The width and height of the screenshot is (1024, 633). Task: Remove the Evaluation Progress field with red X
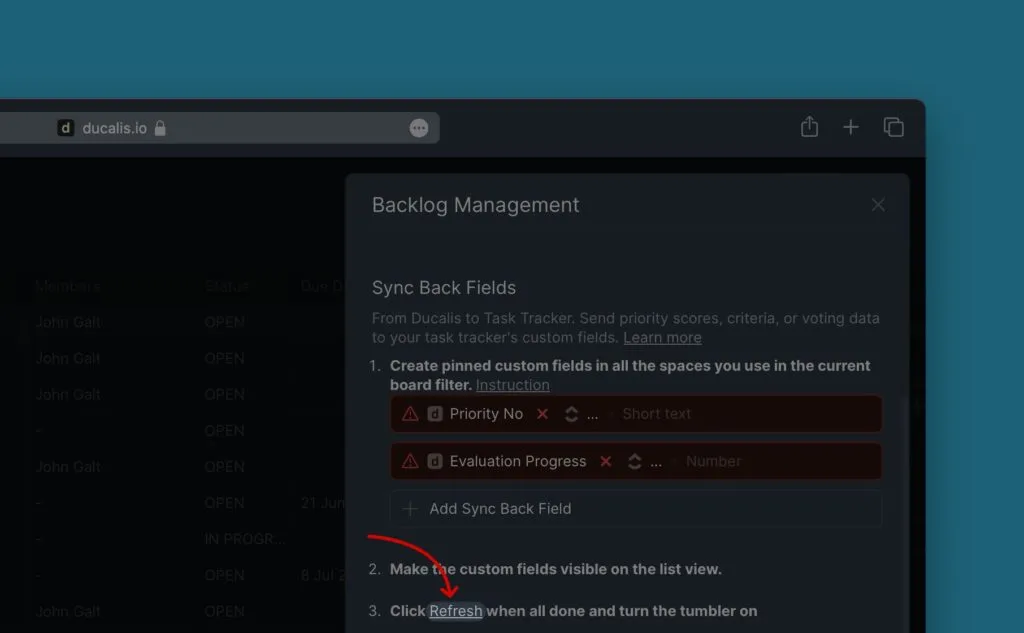point(605,461)
